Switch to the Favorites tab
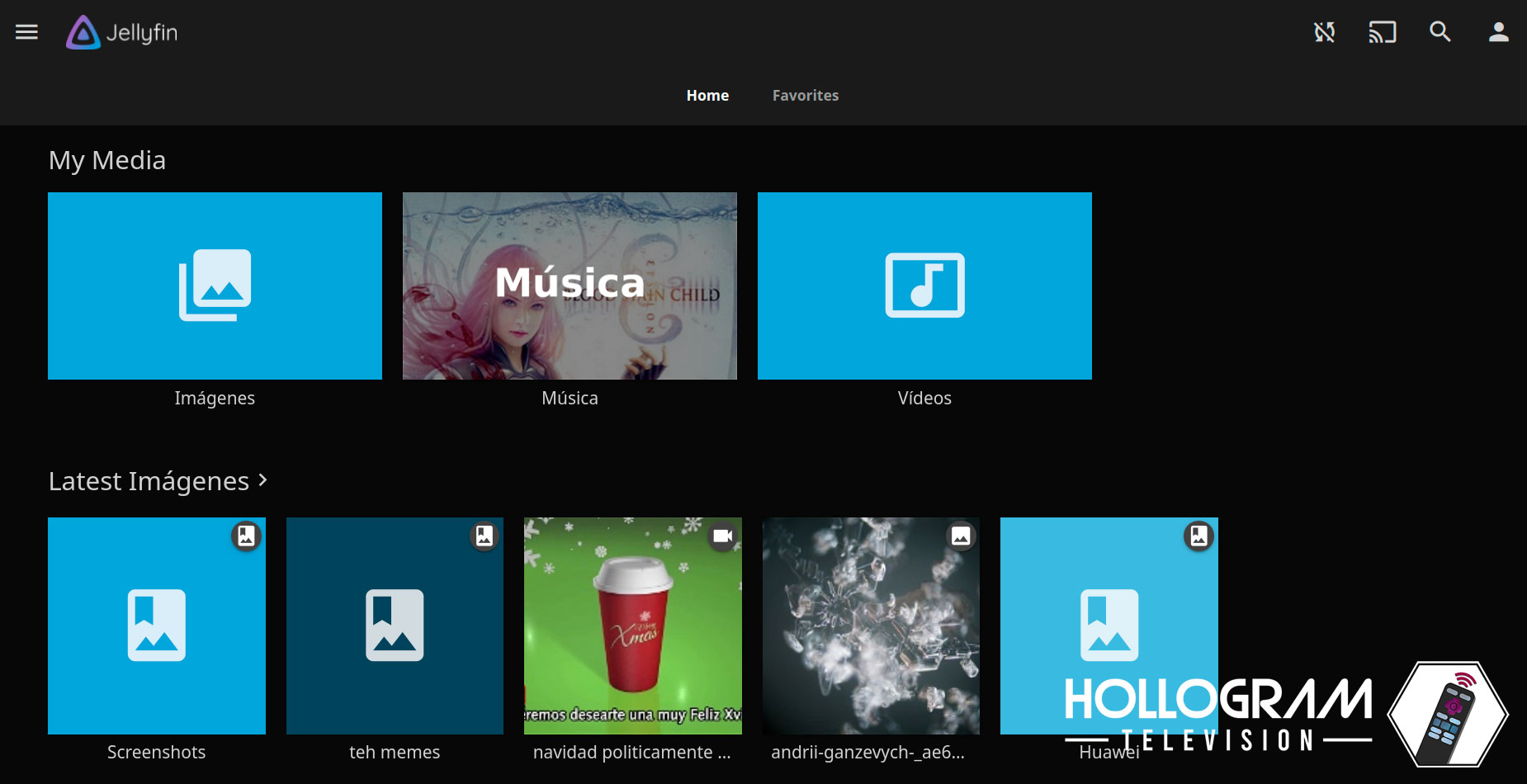Viewport: 1527px width, 784px height. tap(805, 95)
